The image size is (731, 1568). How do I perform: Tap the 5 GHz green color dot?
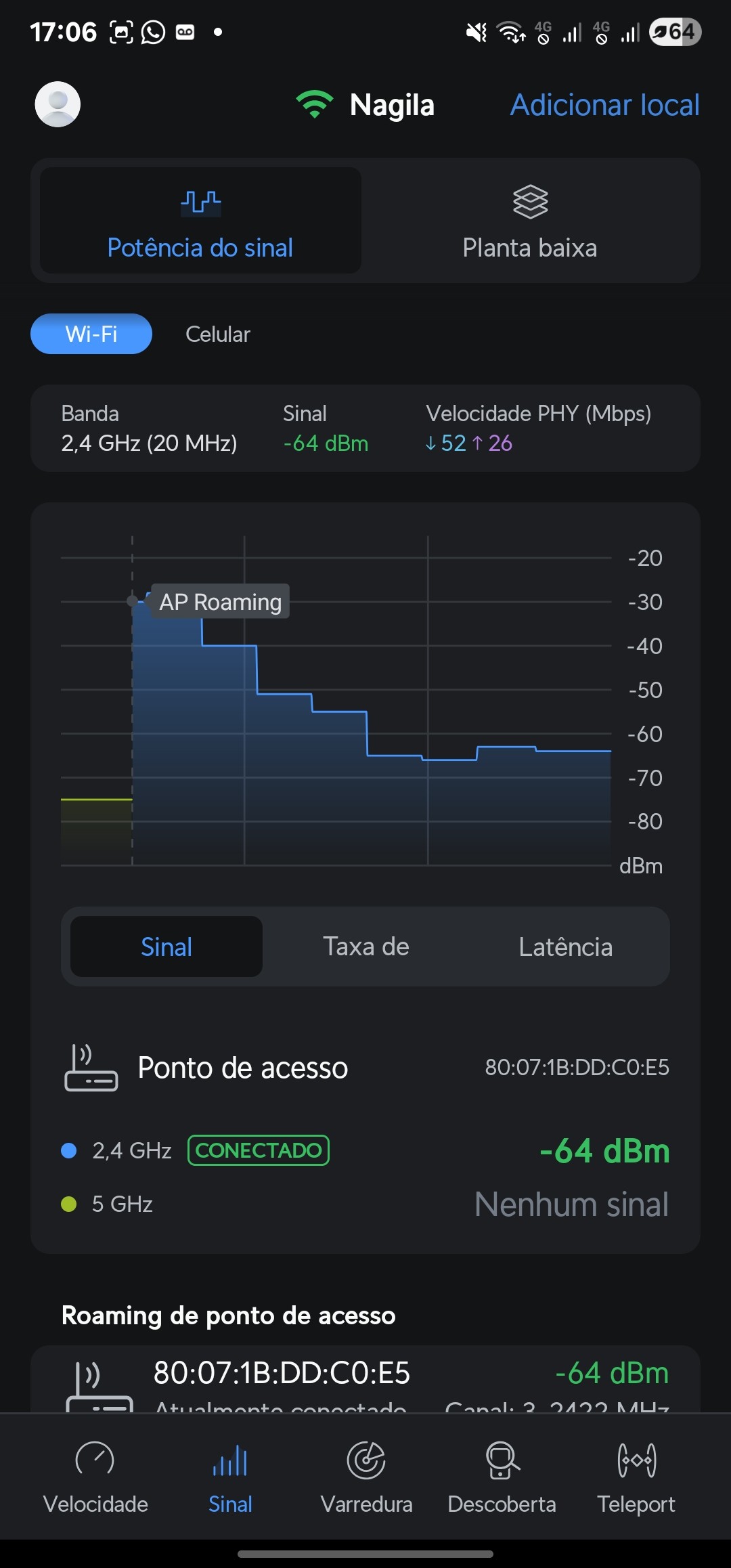69,1204
